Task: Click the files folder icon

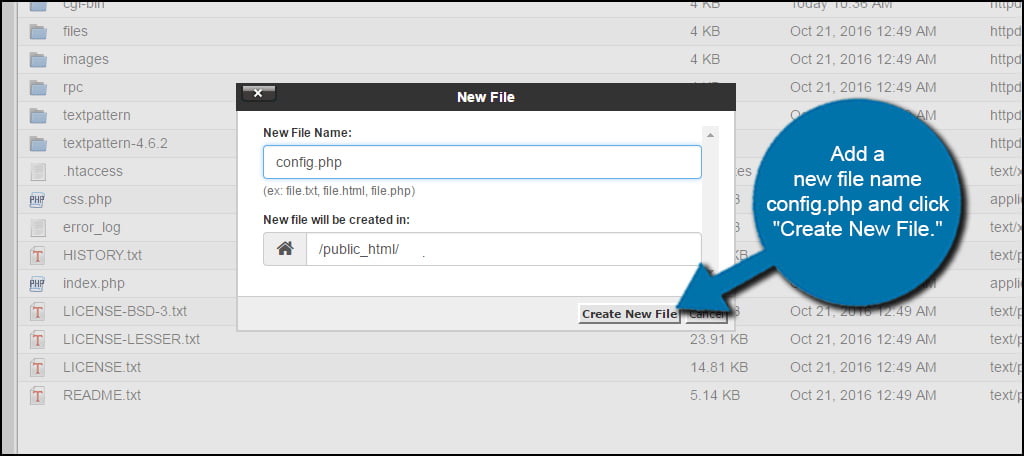Action: 38,31
